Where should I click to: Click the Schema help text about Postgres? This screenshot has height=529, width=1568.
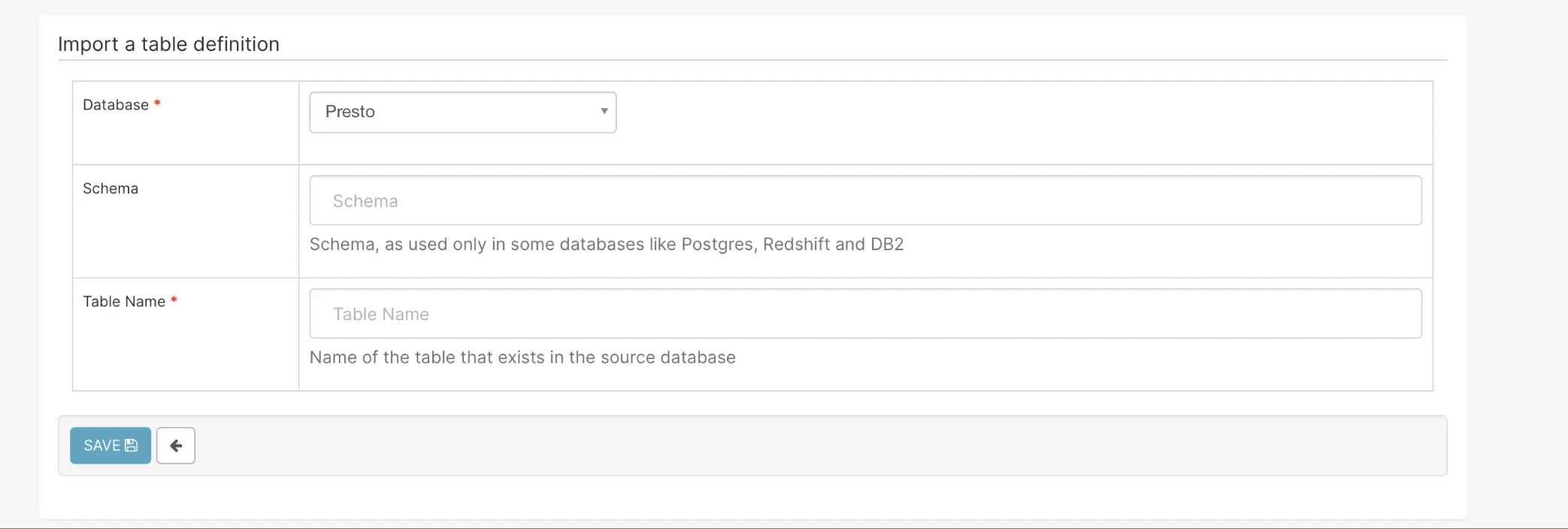(x=606, y=244)
